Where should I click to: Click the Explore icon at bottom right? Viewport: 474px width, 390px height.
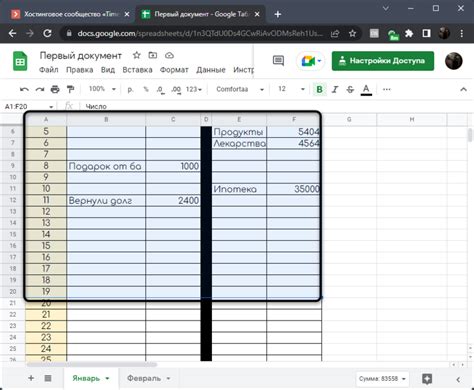427,379
